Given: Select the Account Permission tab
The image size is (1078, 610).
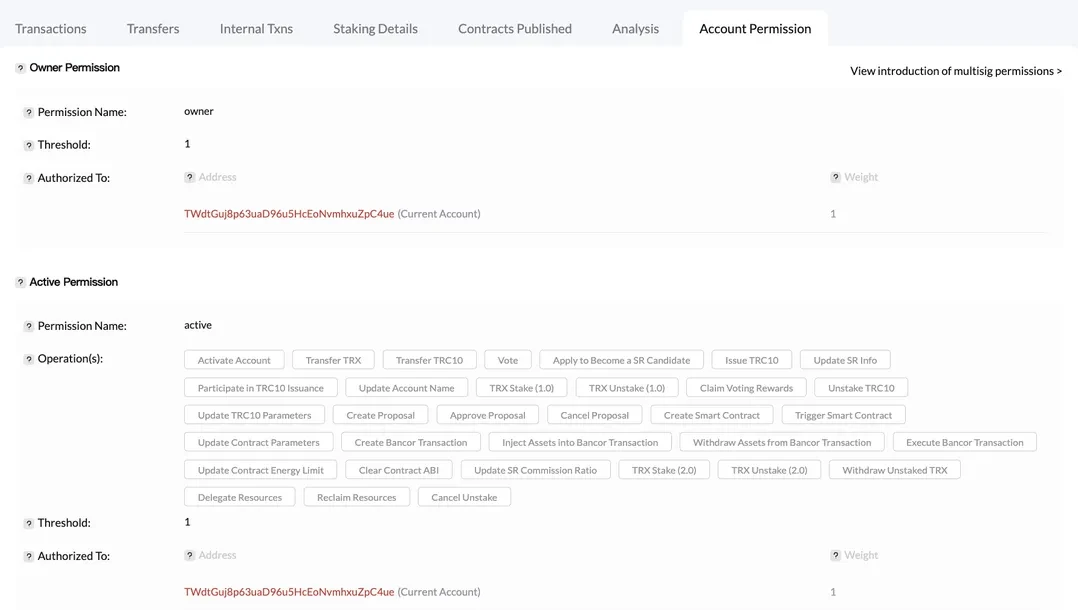Looking at the screenshot, I should coord(755,28).
